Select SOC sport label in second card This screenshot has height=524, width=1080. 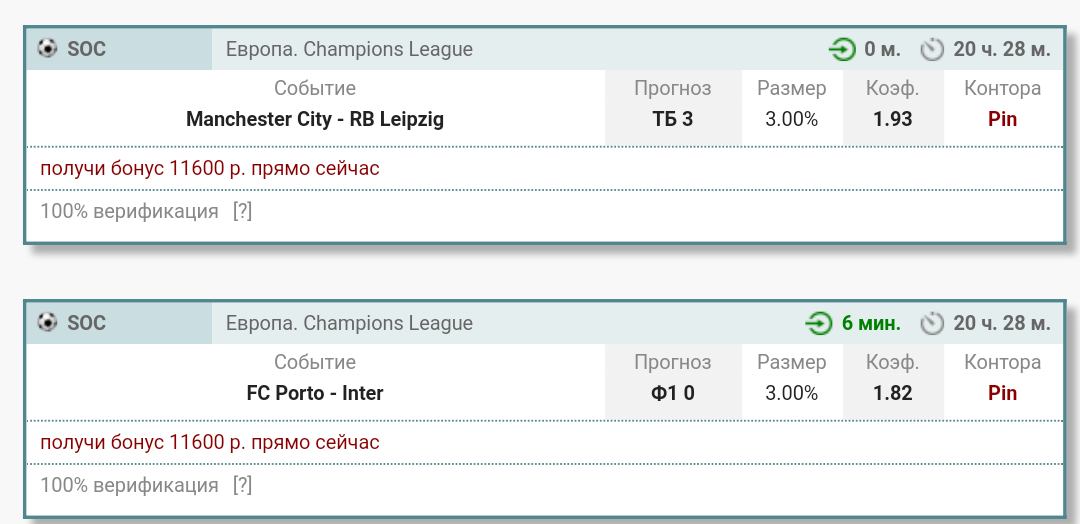pyautogui.click(x=86, y=322)
